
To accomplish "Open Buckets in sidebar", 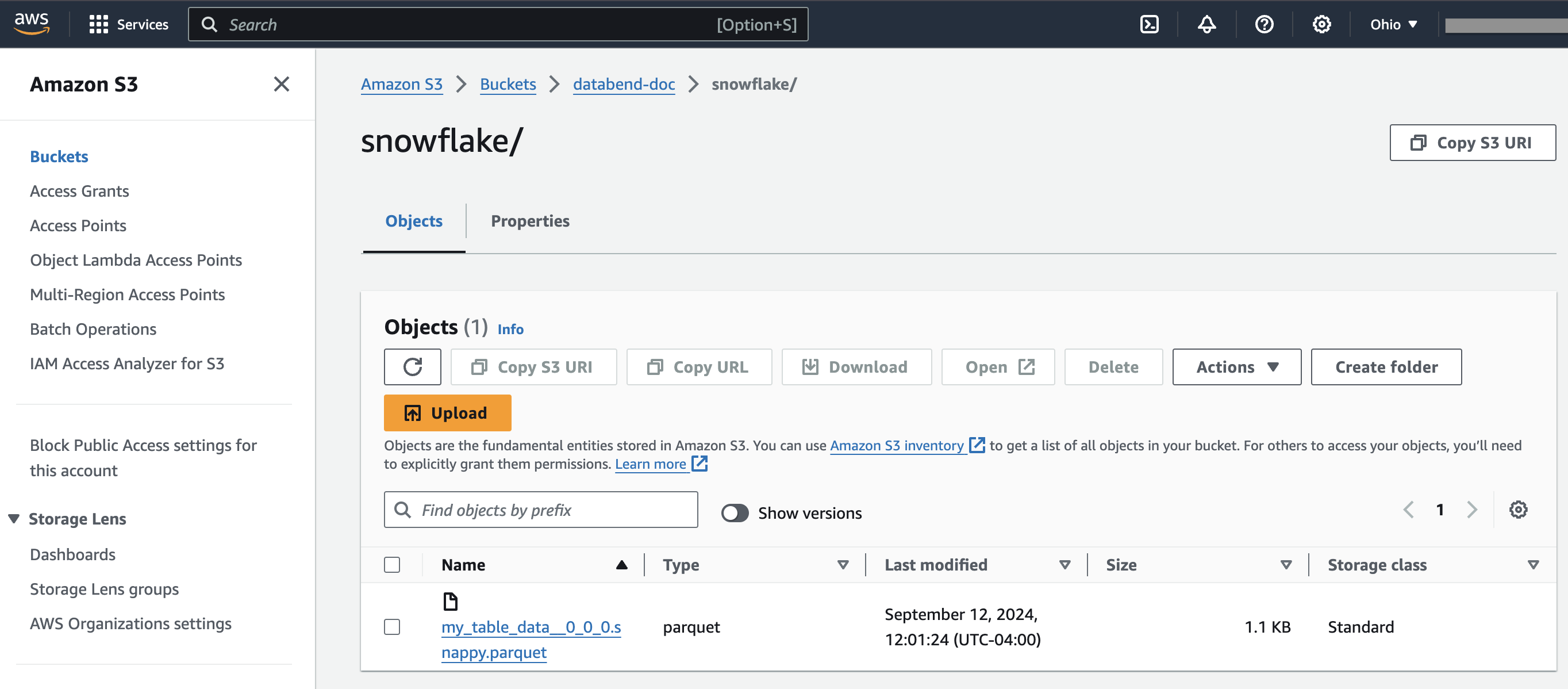I will coord(59,156).
